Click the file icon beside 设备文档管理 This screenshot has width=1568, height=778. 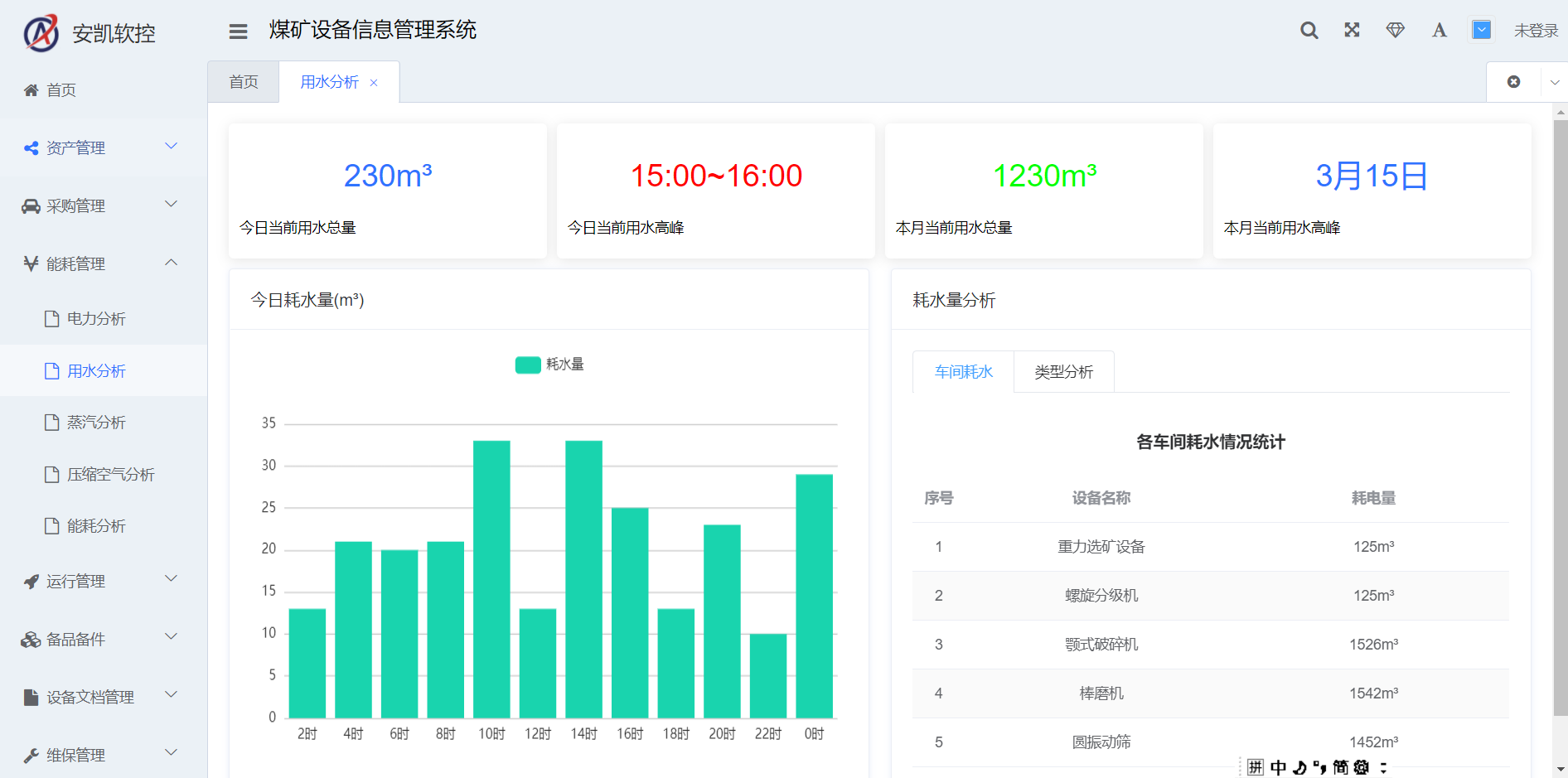(x=31, y=698)
